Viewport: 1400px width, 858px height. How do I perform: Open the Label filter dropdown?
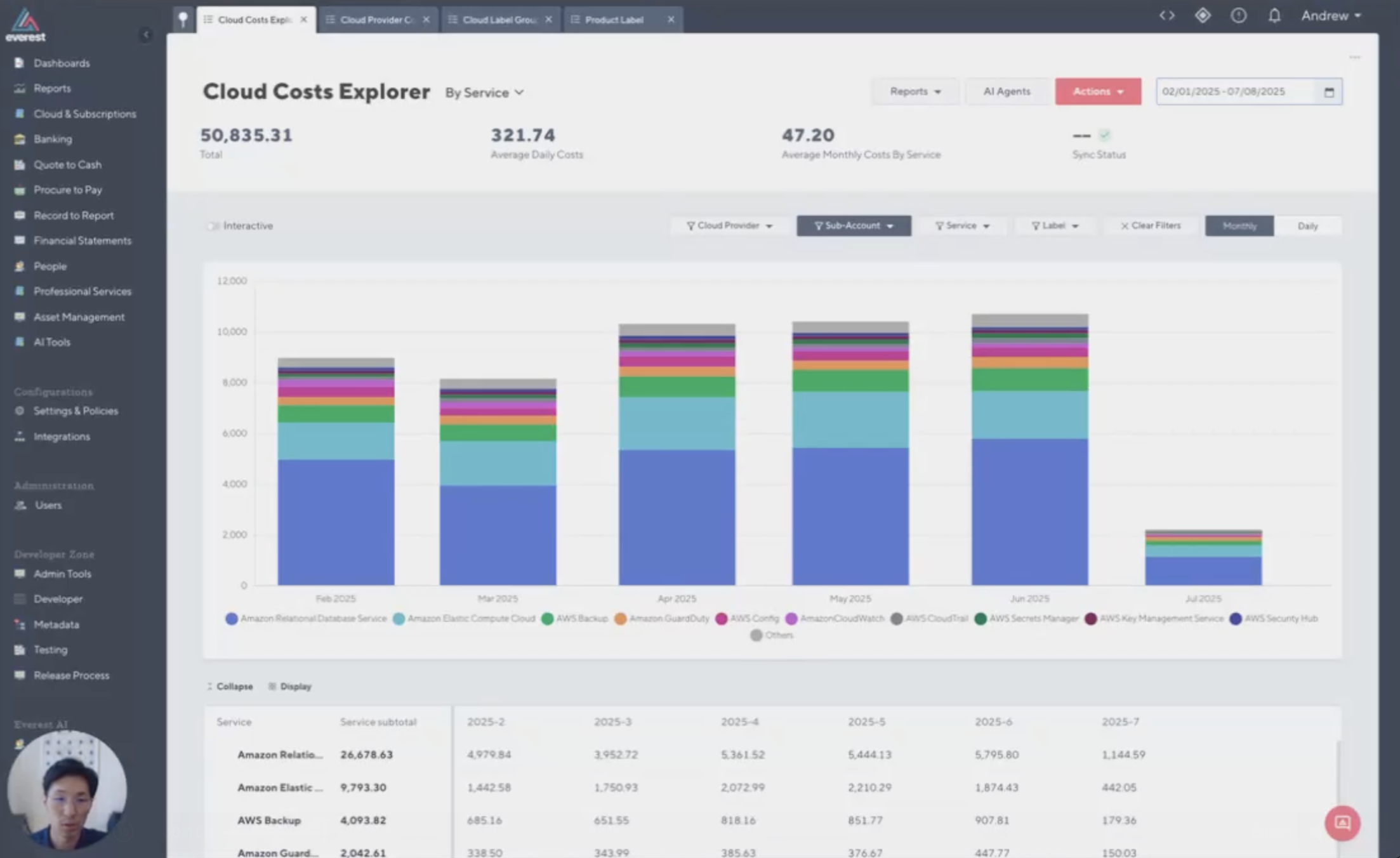coord(1054,226)
